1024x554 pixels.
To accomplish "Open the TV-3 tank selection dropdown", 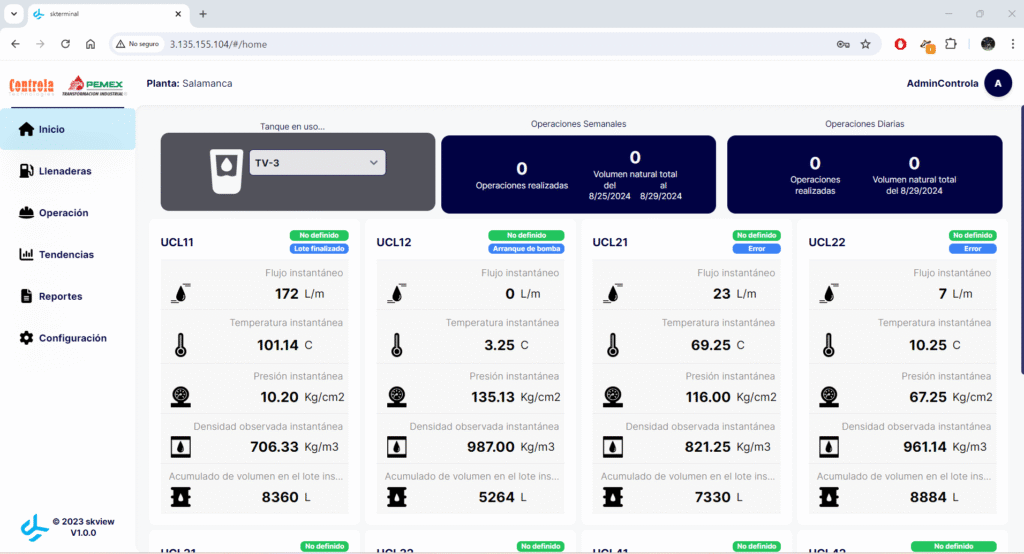I will (317, 163).
